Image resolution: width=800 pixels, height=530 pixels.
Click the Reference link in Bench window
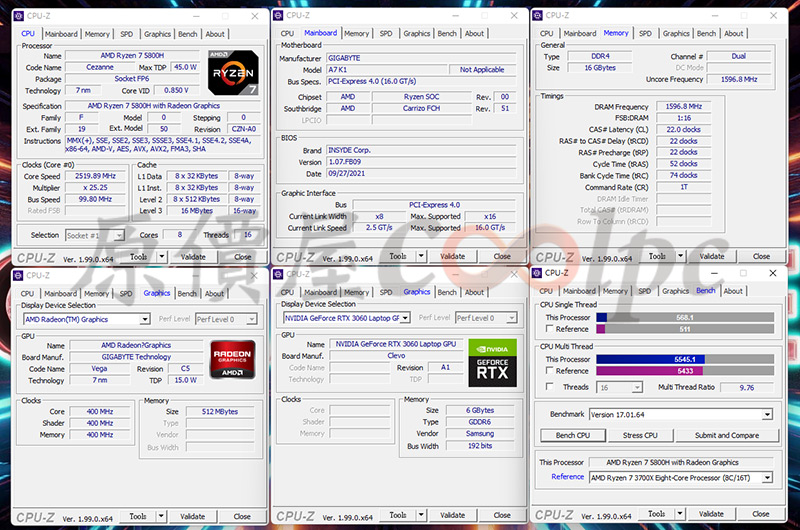pyautogui.click(x=567, y=476)
